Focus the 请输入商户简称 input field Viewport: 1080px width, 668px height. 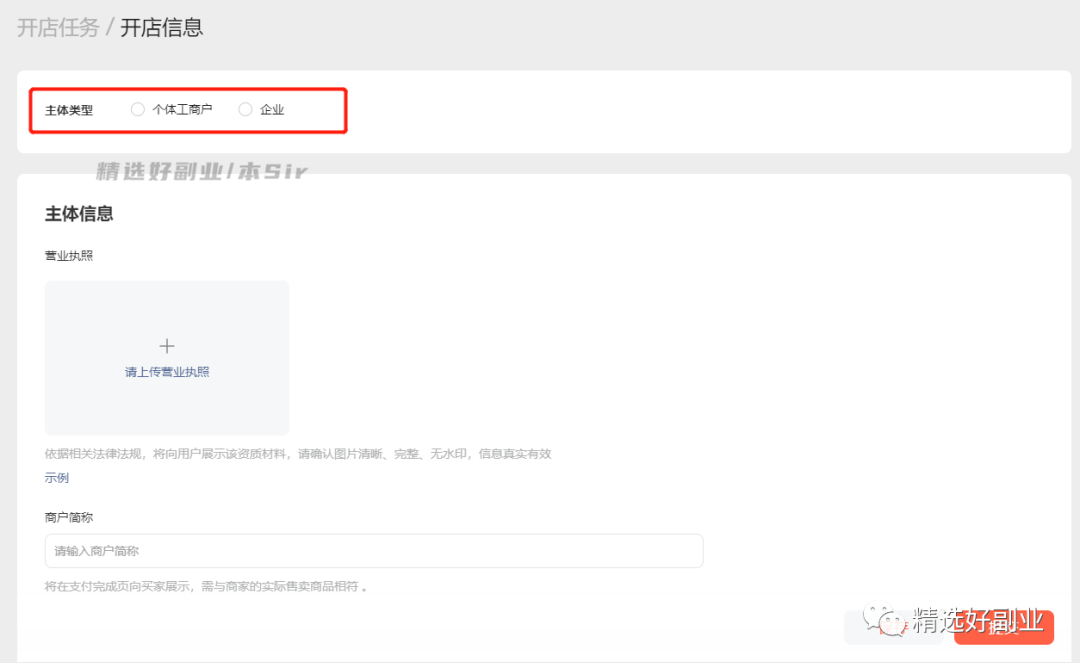[x=374, y=551]
